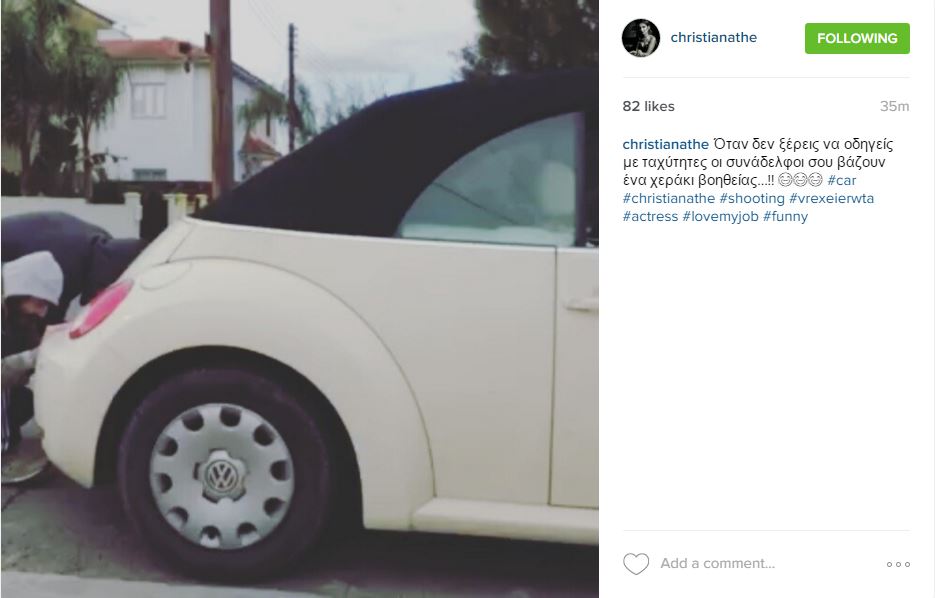The width and height of the screenshot is (935, 598).
Task: Click the car's rear window in video
Action: tap(489, 179)
